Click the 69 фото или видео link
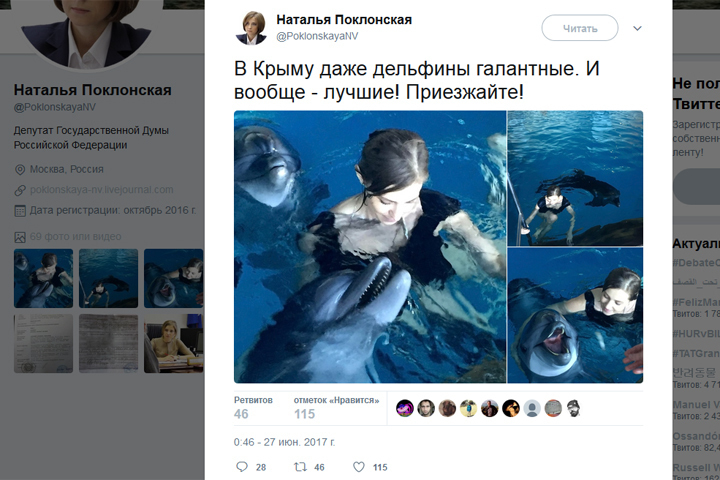720x480 pixels. point(75,237)
